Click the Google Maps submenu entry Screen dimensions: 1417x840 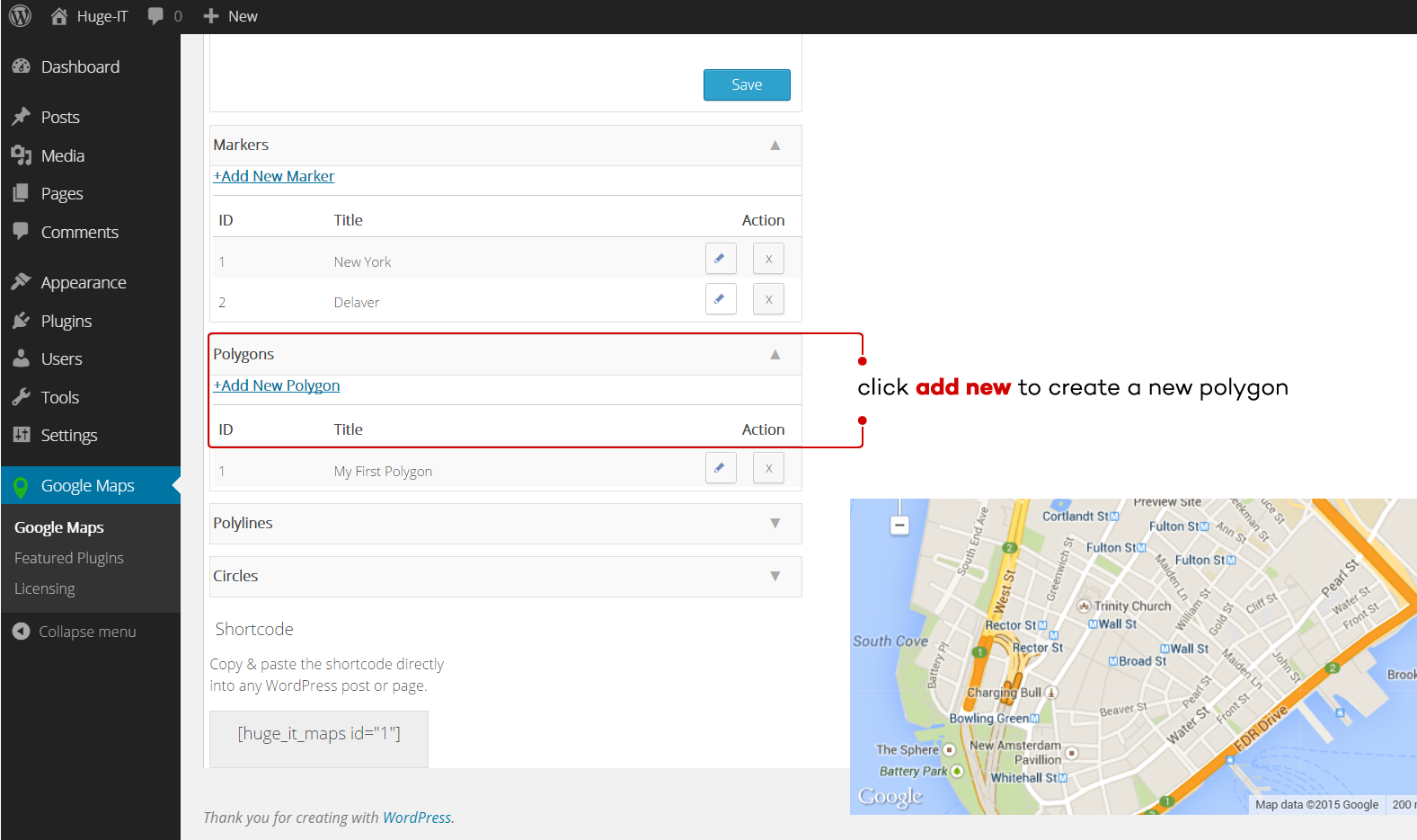pyautogui.click(x=59, y=527)
